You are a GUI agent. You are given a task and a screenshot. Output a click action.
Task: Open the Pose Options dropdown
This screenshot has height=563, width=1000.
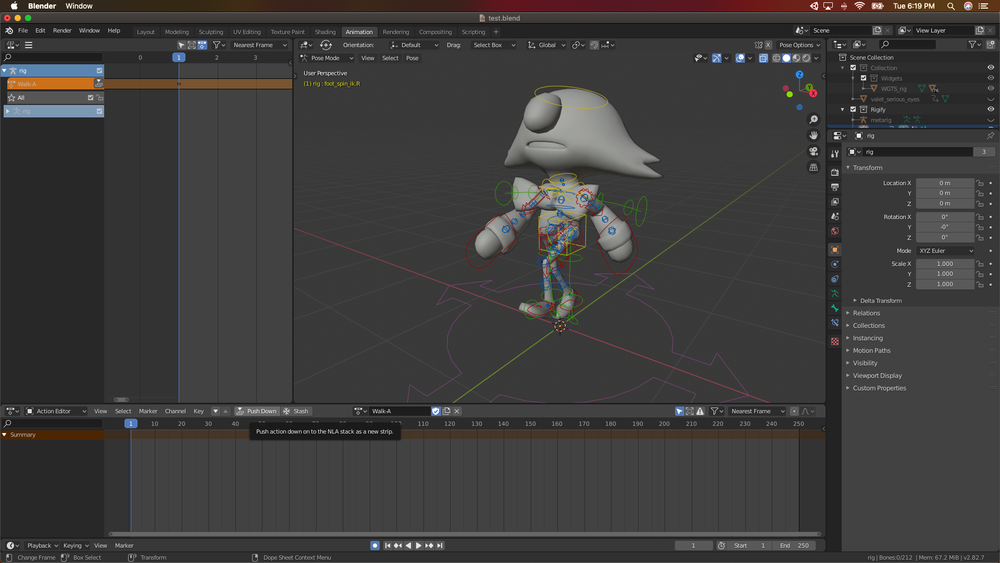point(799,45)
